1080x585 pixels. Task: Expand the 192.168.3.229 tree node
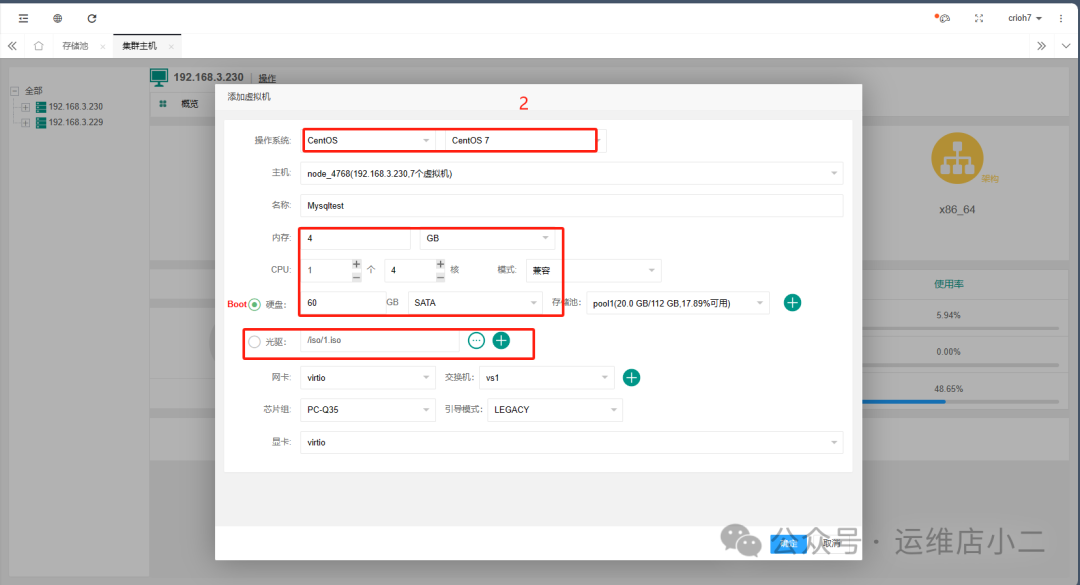25,123
